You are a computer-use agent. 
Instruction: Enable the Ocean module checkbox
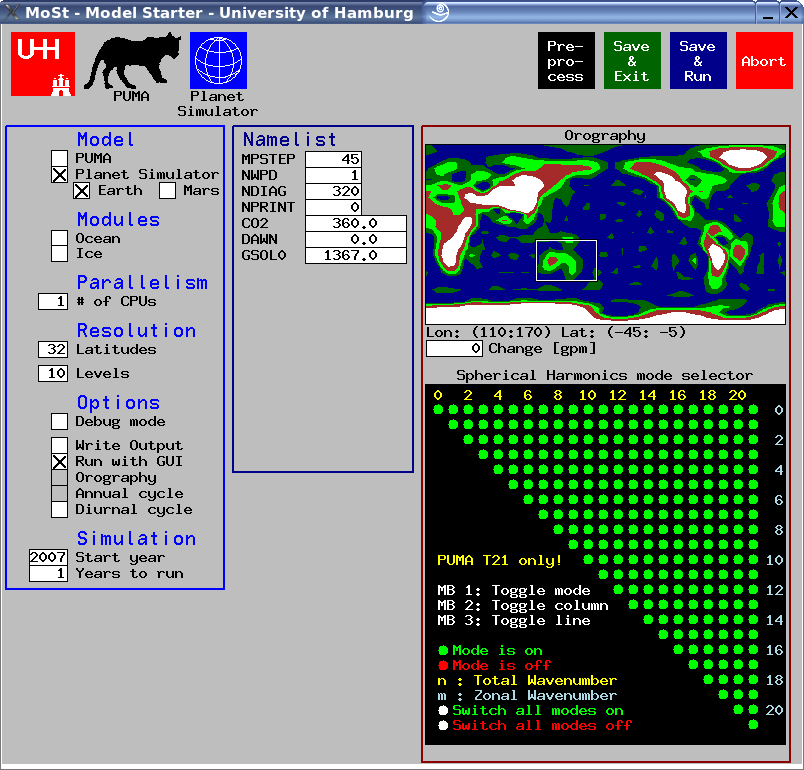[x=60, y=238]
